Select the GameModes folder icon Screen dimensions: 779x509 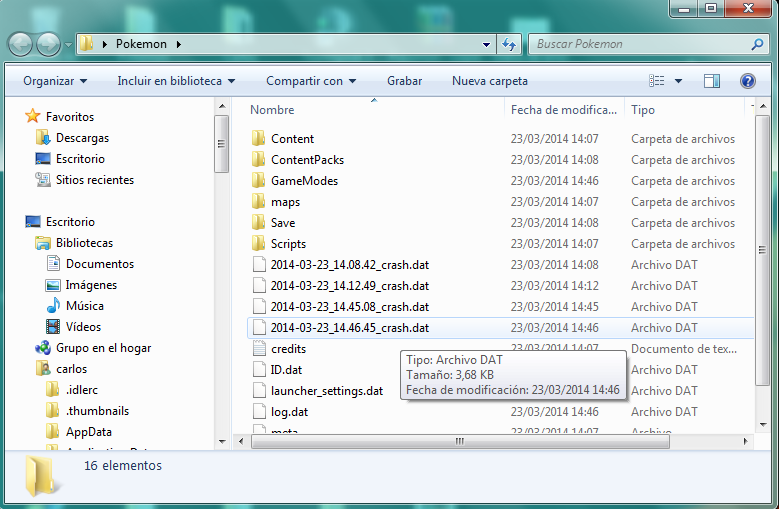pyautogui.click(x=258, y=180)
